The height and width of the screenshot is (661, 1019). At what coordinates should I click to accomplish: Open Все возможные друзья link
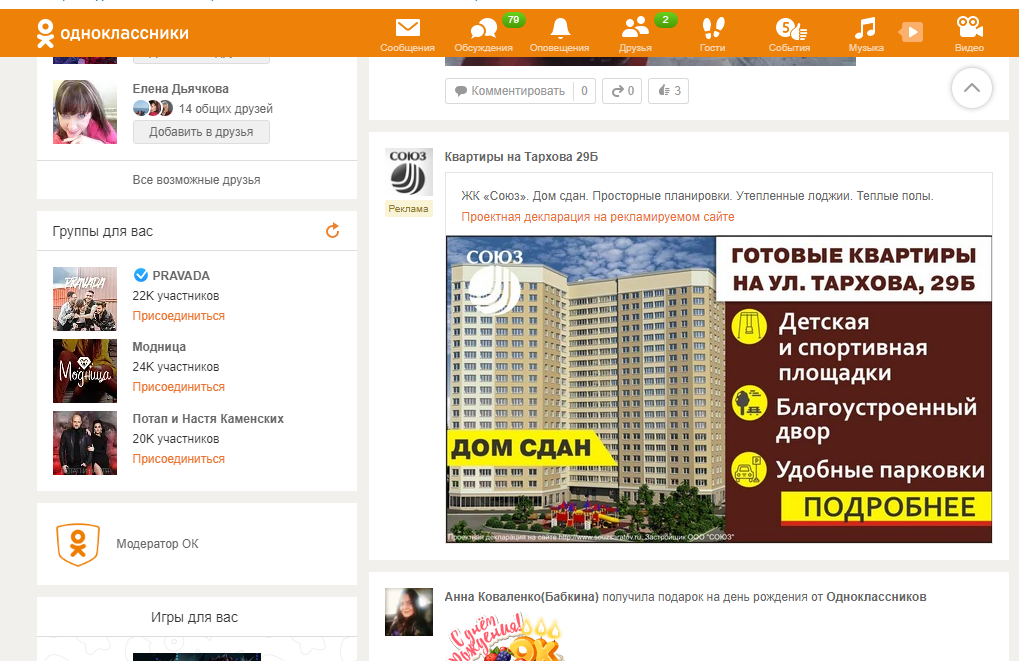196,180
